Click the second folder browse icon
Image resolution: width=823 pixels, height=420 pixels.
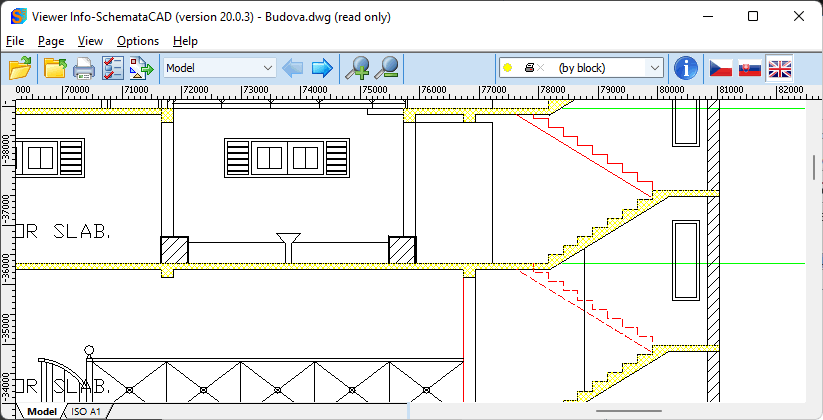point(55,68)
